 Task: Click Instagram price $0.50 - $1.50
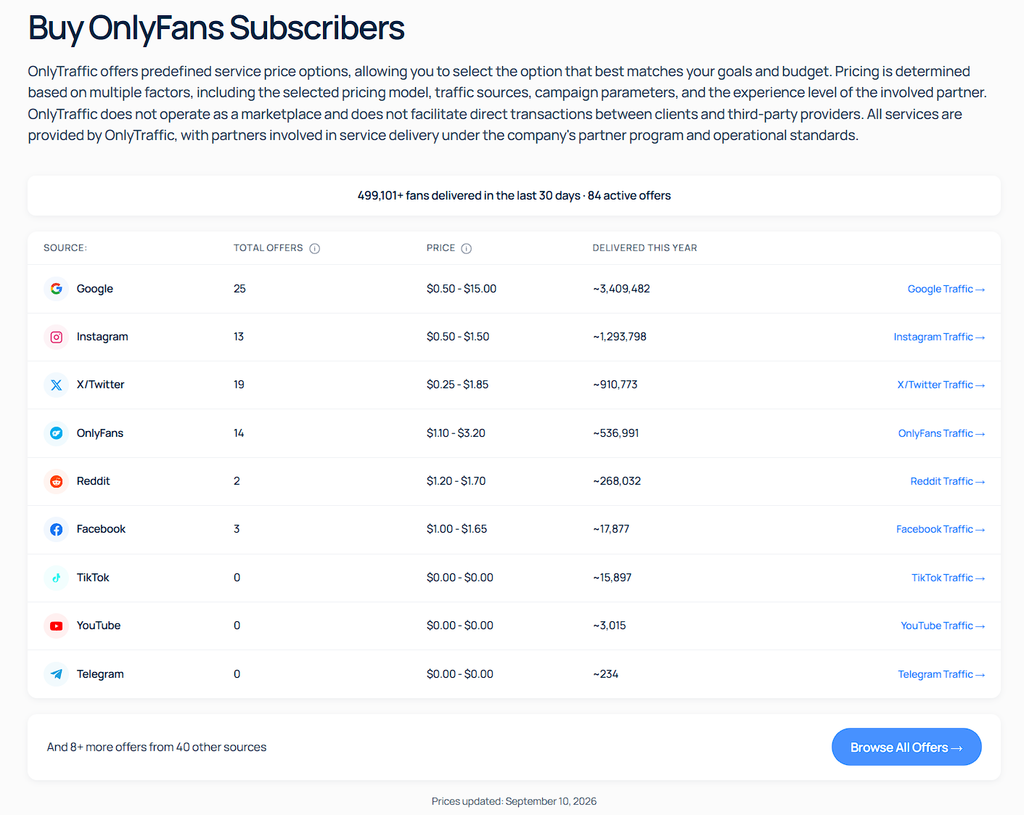(458, 336)
